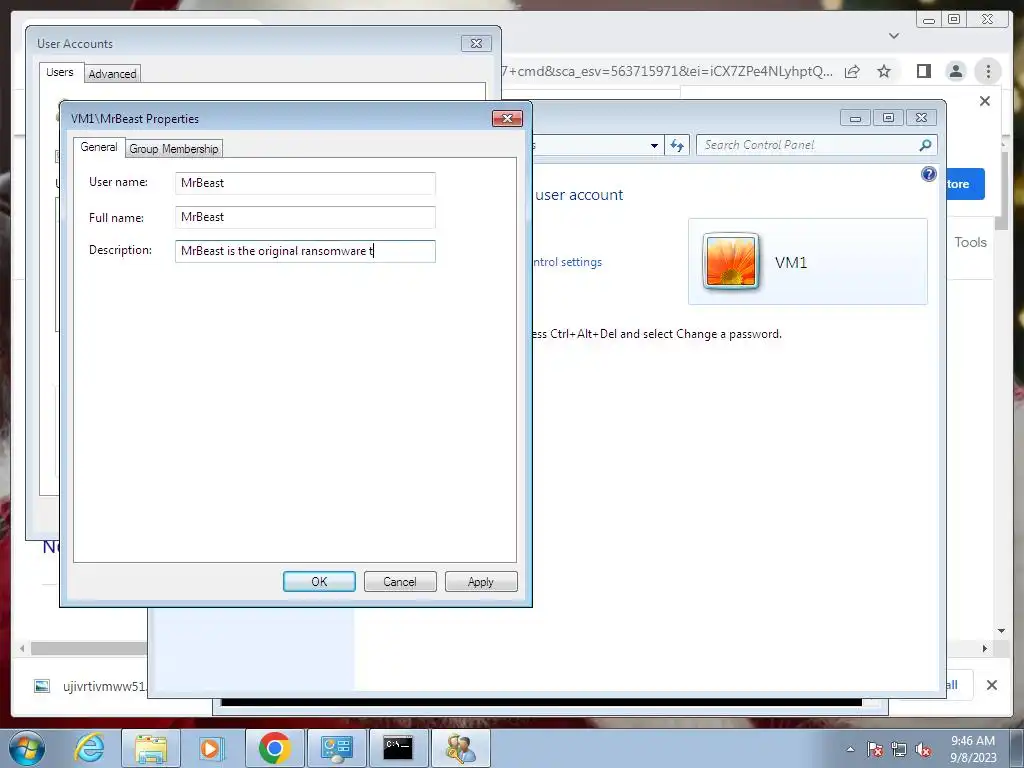The image size is (1024, 768).
Task: Open the taskbar clock and date
Action: (973, 749)
